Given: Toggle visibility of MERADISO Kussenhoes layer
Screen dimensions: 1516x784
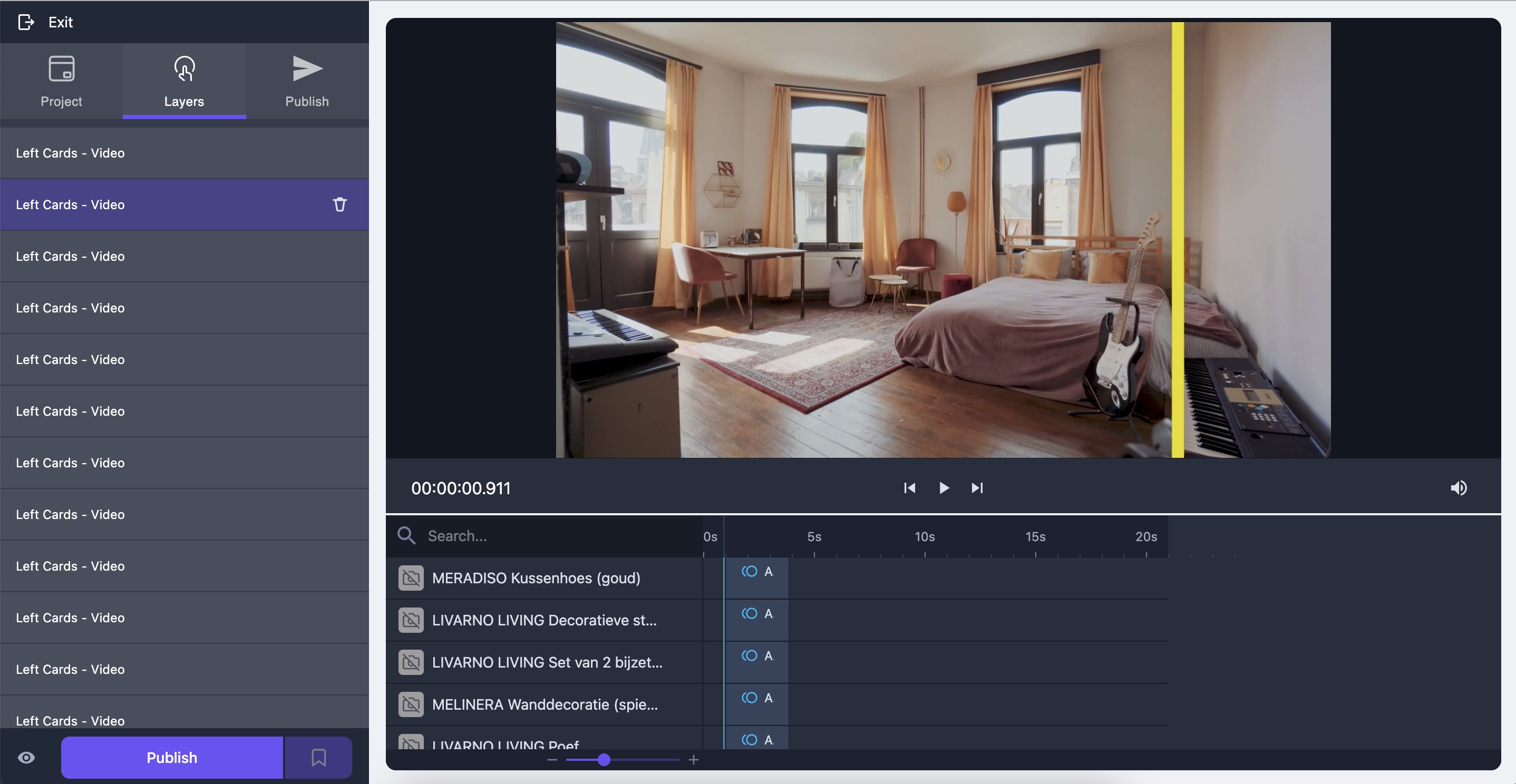Looking at the screenshot, I should (x=411, y=578).
